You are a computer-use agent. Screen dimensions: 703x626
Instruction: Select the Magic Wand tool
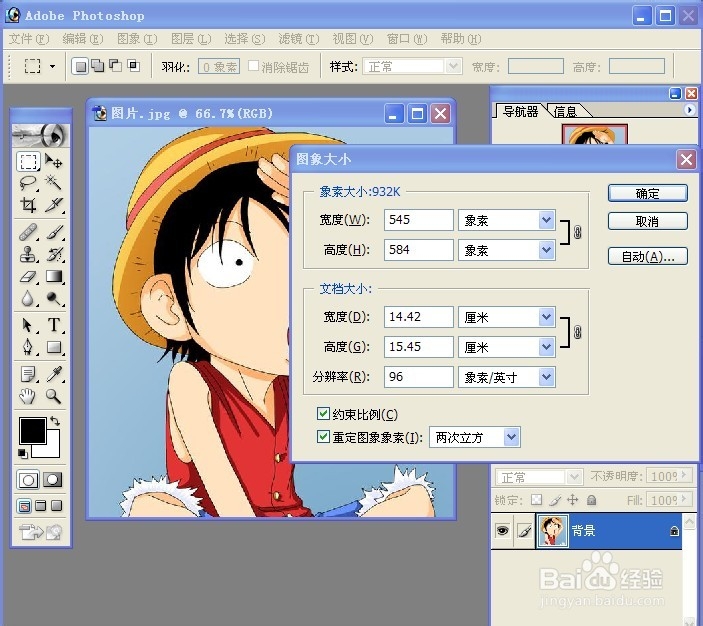pos(54,183)
